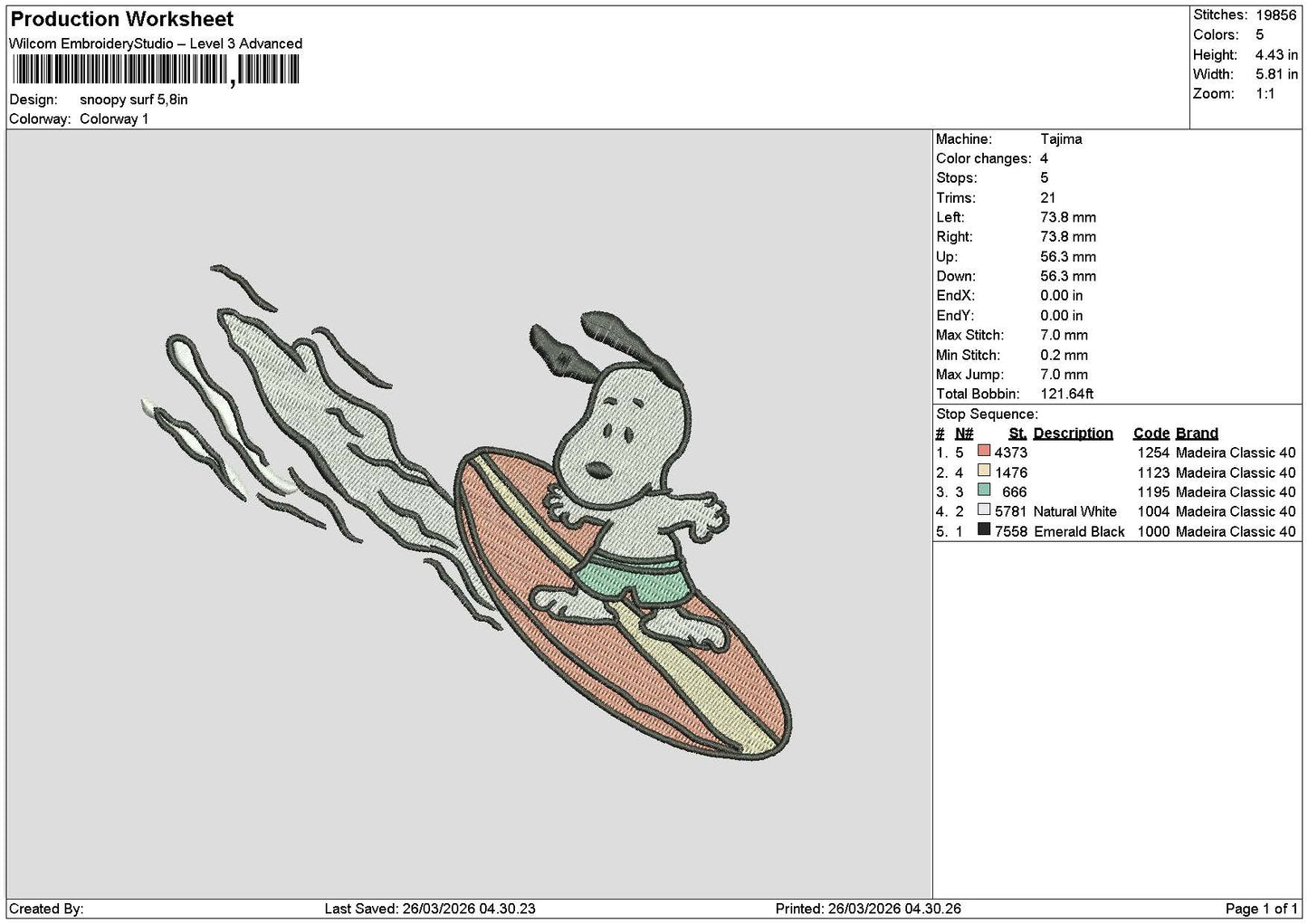Click the Width value '5.81 in'
This screenshot has width=1308, height=924.
point(1276,75)
